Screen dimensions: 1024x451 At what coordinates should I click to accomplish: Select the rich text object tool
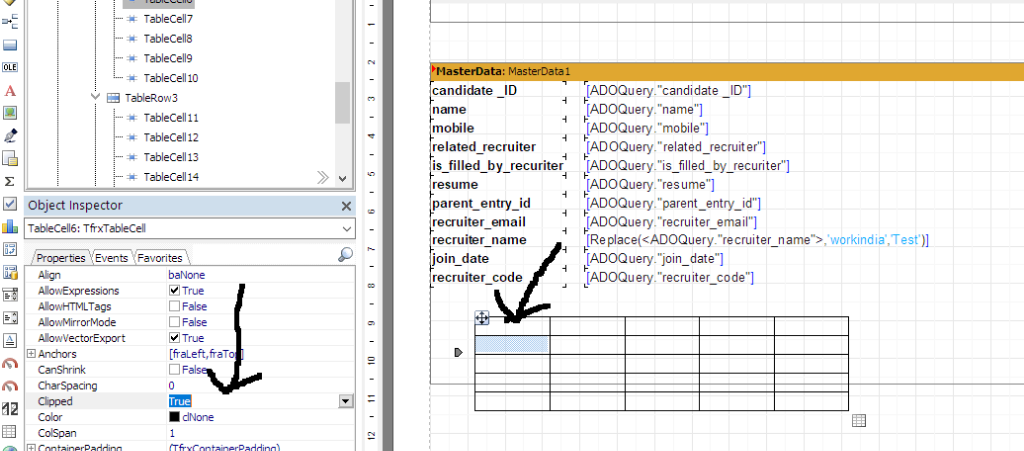pyautogui.click(x=10, y=294)
